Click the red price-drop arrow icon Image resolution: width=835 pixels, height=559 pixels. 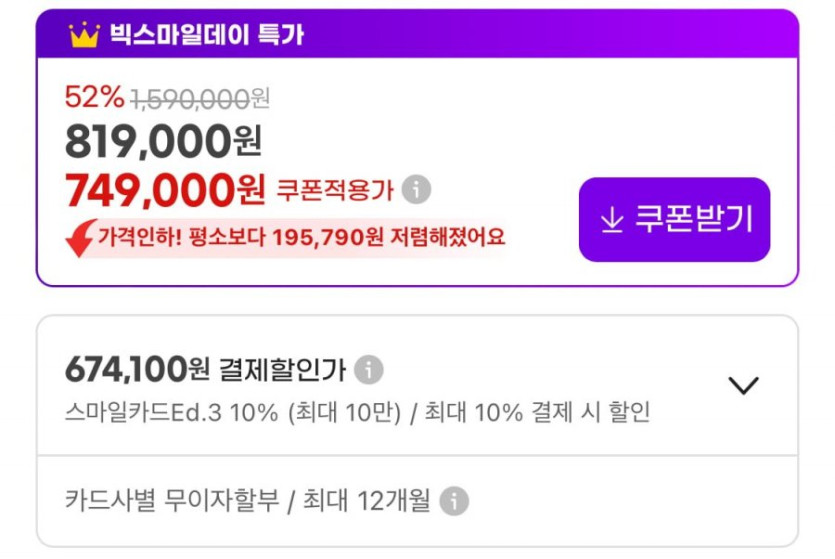[x=80, y=238]
